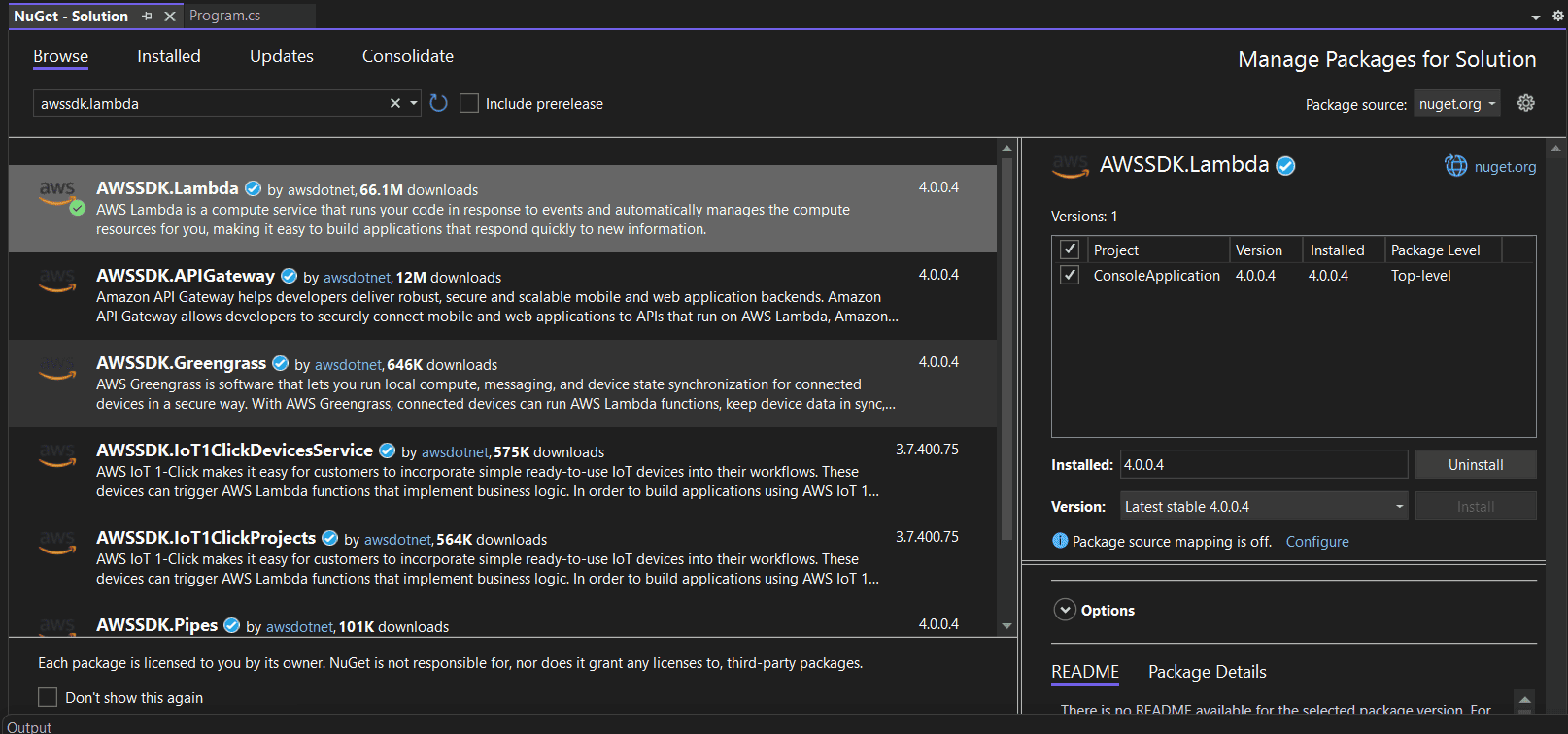Open the Version dropdown Latest stable 4.0.0.4
Image resolution: width=1568 pixels, height=734 pixels.
(x=1264, y=506)
